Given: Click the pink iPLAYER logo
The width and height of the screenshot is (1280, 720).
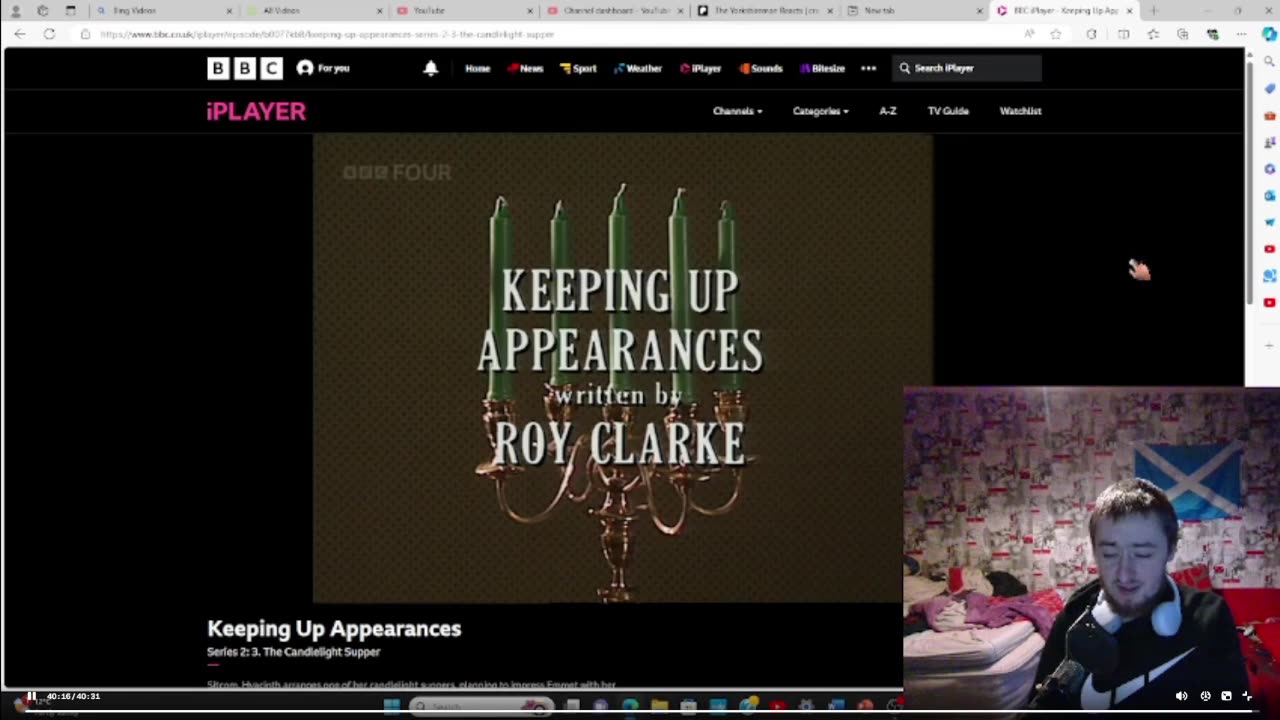Looking at the screenshot, I should coord(256,111).
